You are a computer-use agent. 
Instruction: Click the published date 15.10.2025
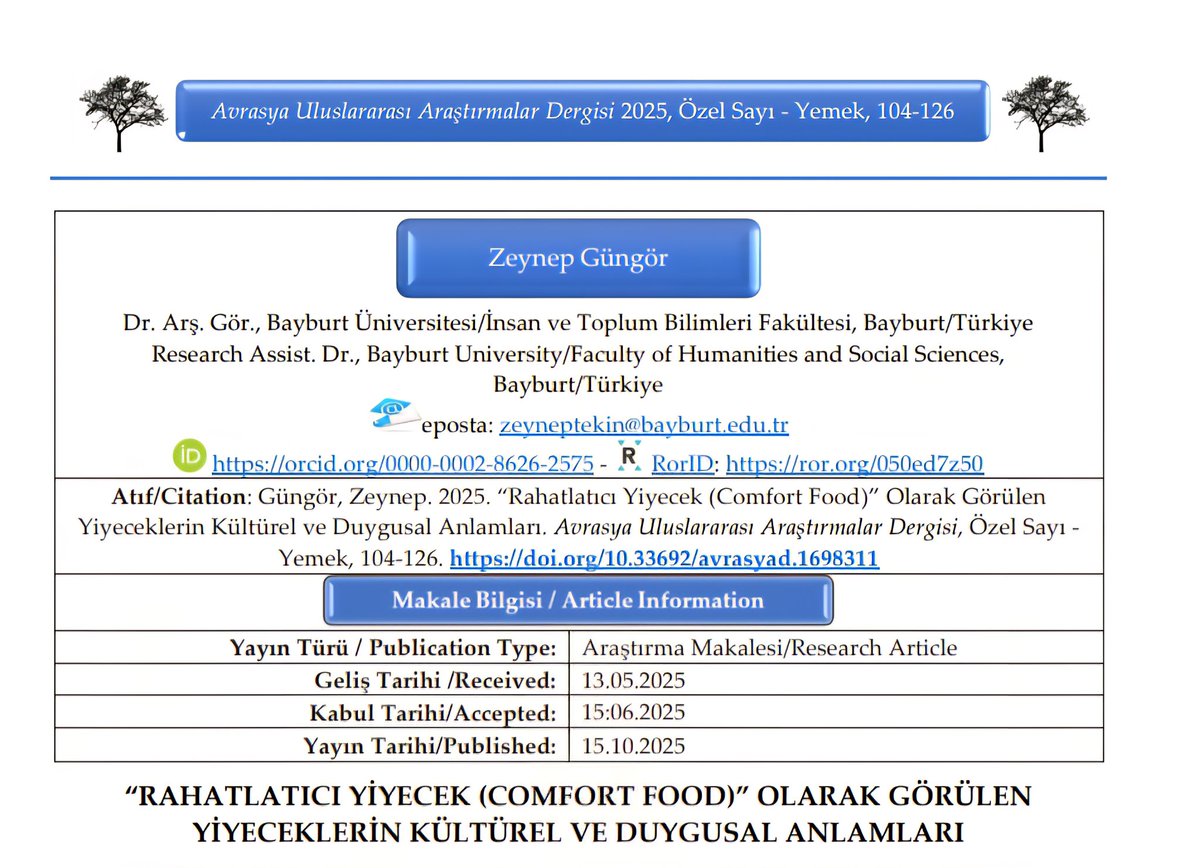point(633,745)
